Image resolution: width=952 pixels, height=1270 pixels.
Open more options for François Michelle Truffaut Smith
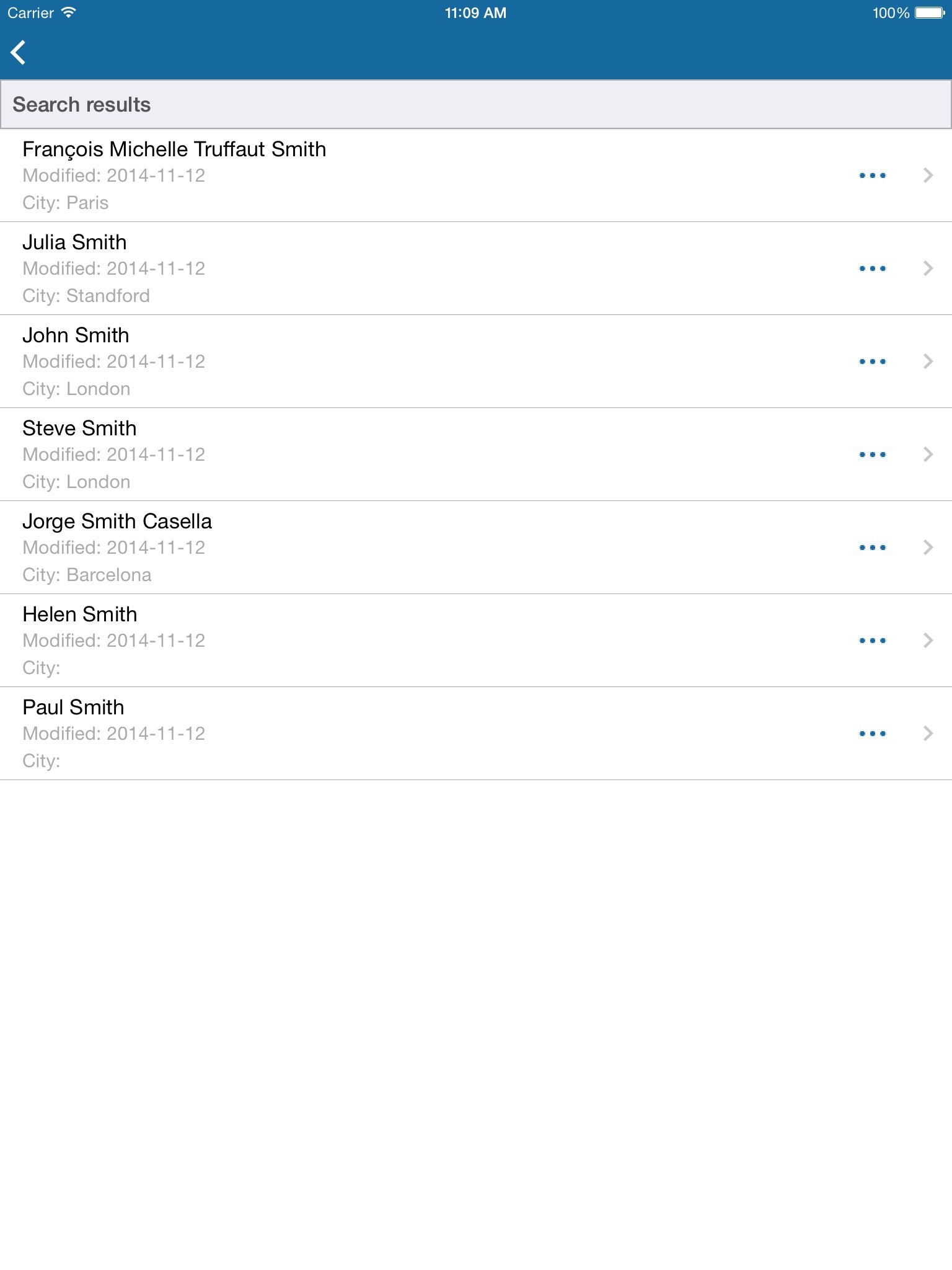click(x=872, y=175)
